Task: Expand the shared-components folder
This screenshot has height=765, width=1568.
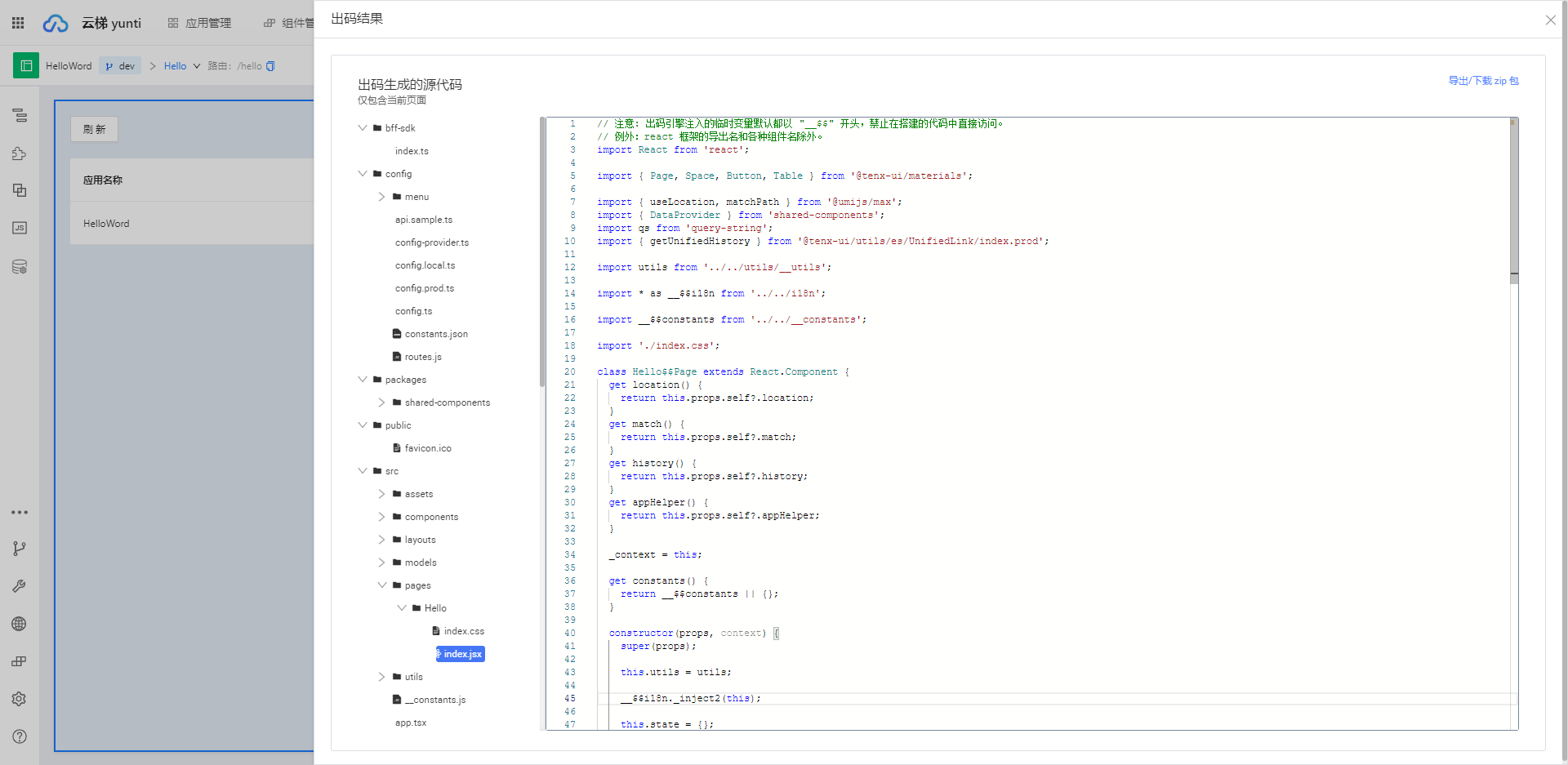Action: [381, 402]
